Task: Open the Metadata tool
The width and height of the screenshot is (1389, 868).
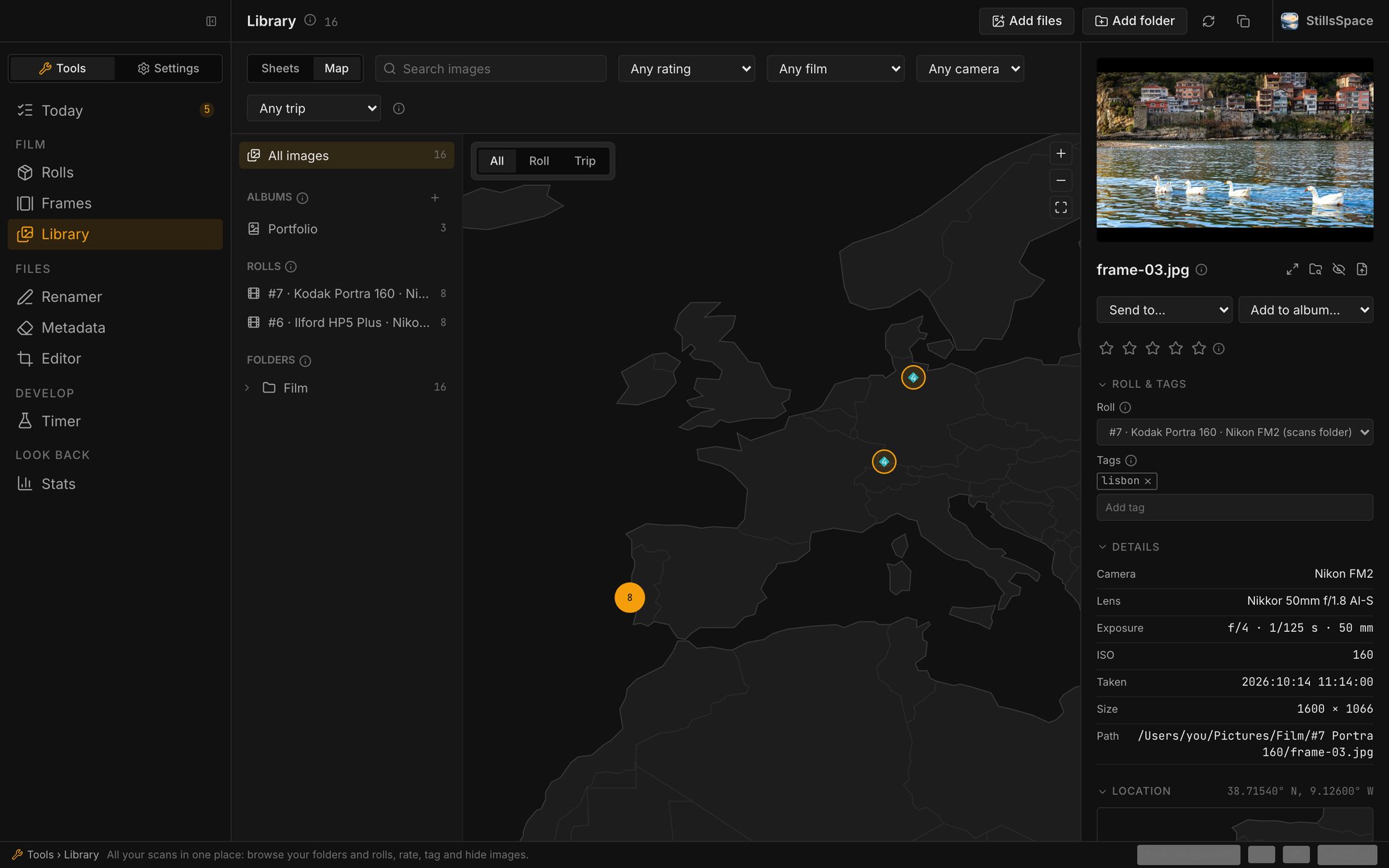Action: click(115, 328)
